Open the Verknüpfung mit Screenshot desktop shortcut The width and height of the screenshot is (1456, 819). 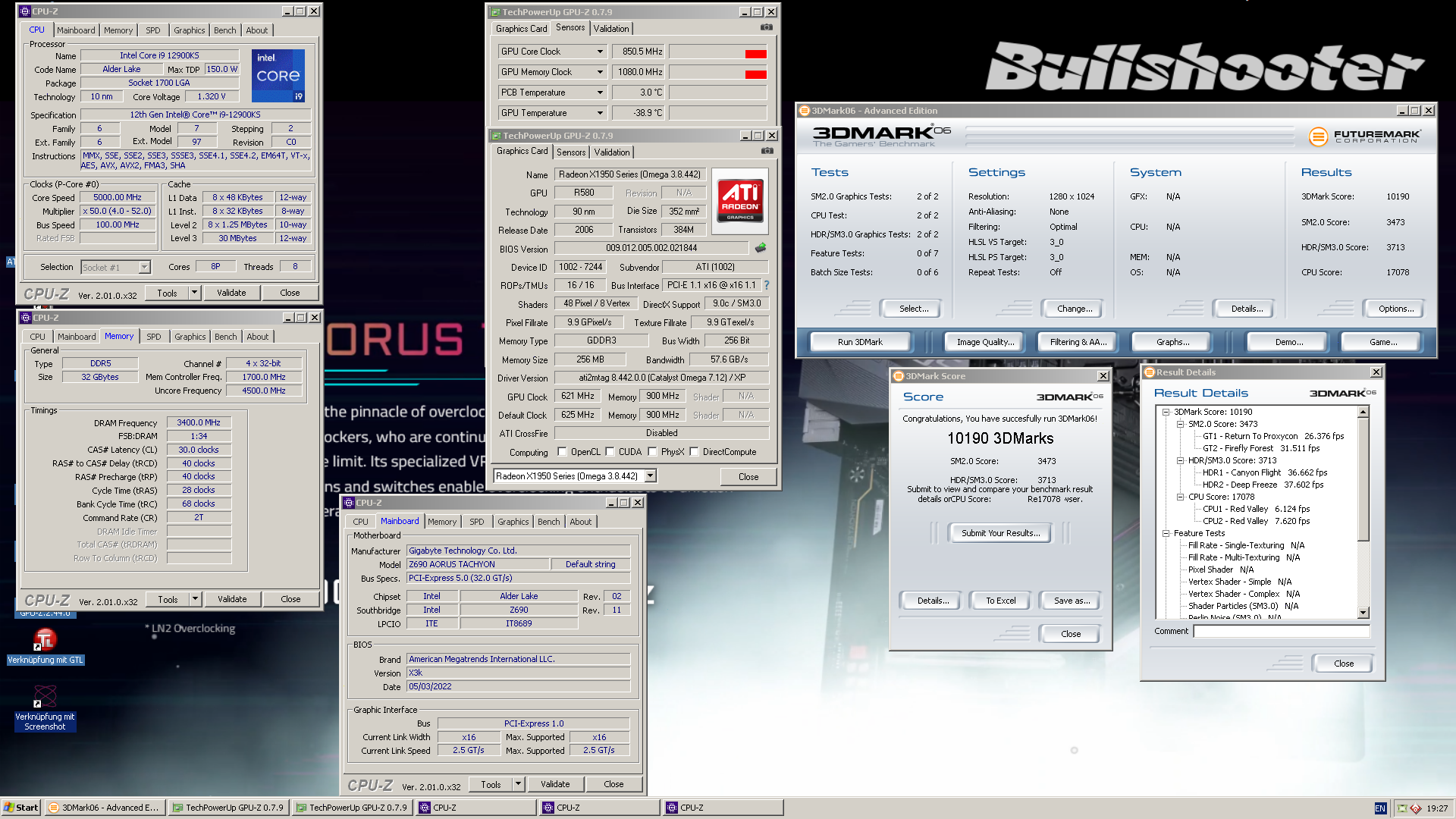(45, 708)
